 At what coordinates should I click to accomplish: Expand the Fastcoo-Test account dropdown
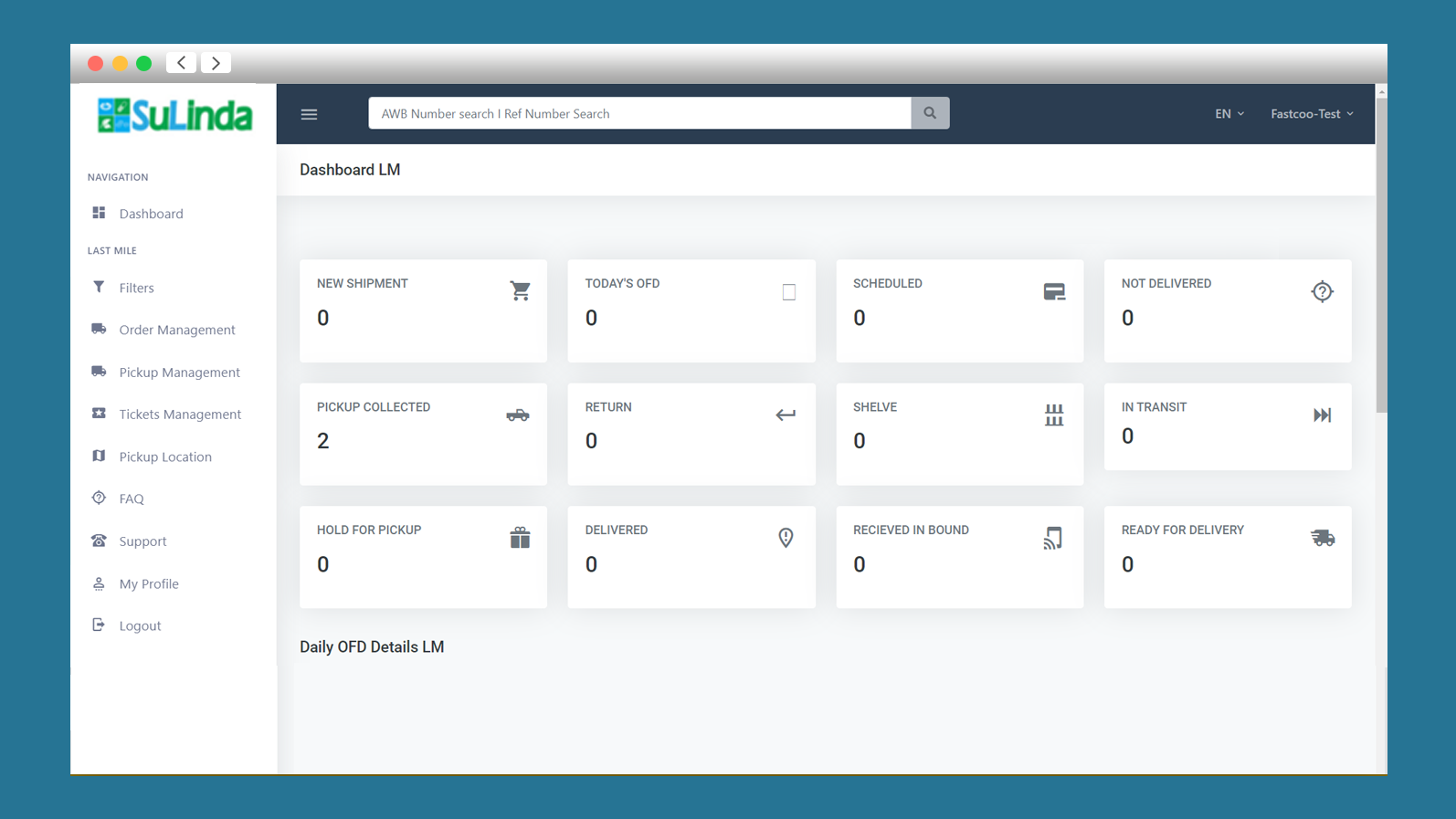click(x=1311, y=114)
